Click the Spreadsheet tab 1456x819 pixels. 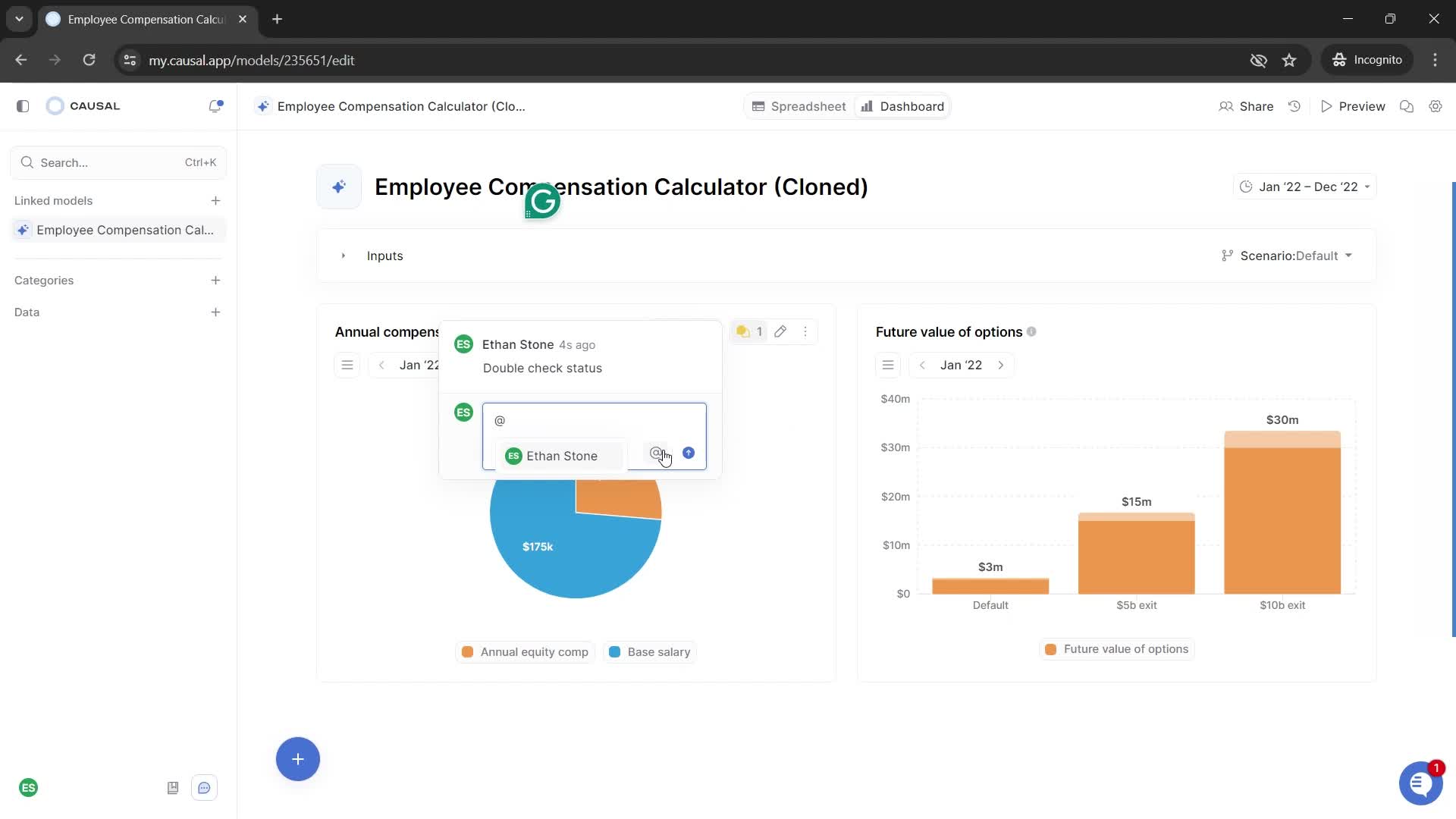pyautogui.click(x=800, y=106)
